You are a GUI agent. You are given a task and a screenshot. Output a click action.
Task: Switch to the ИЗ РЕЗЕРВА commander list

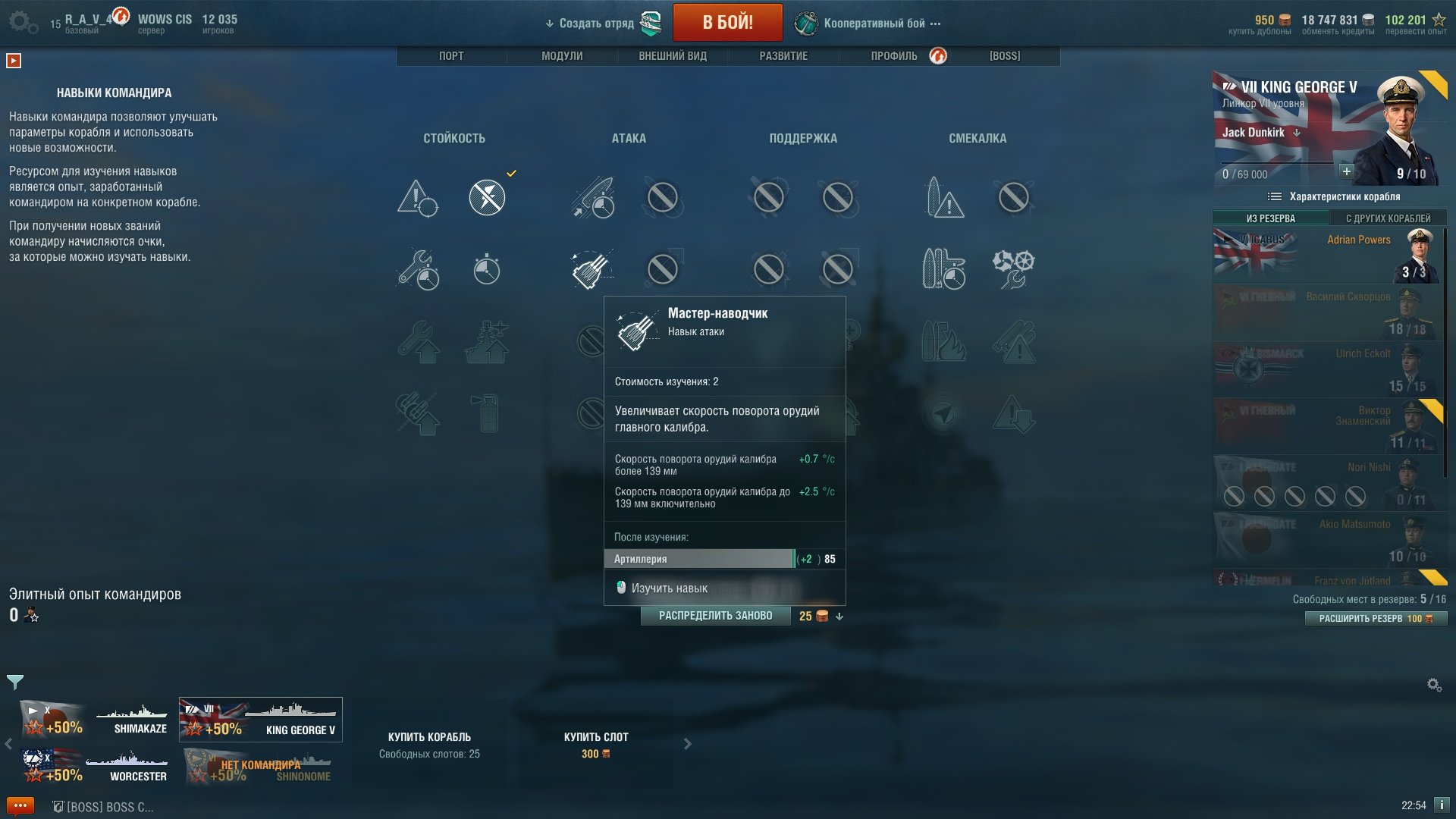click(x=1271, y=218)
